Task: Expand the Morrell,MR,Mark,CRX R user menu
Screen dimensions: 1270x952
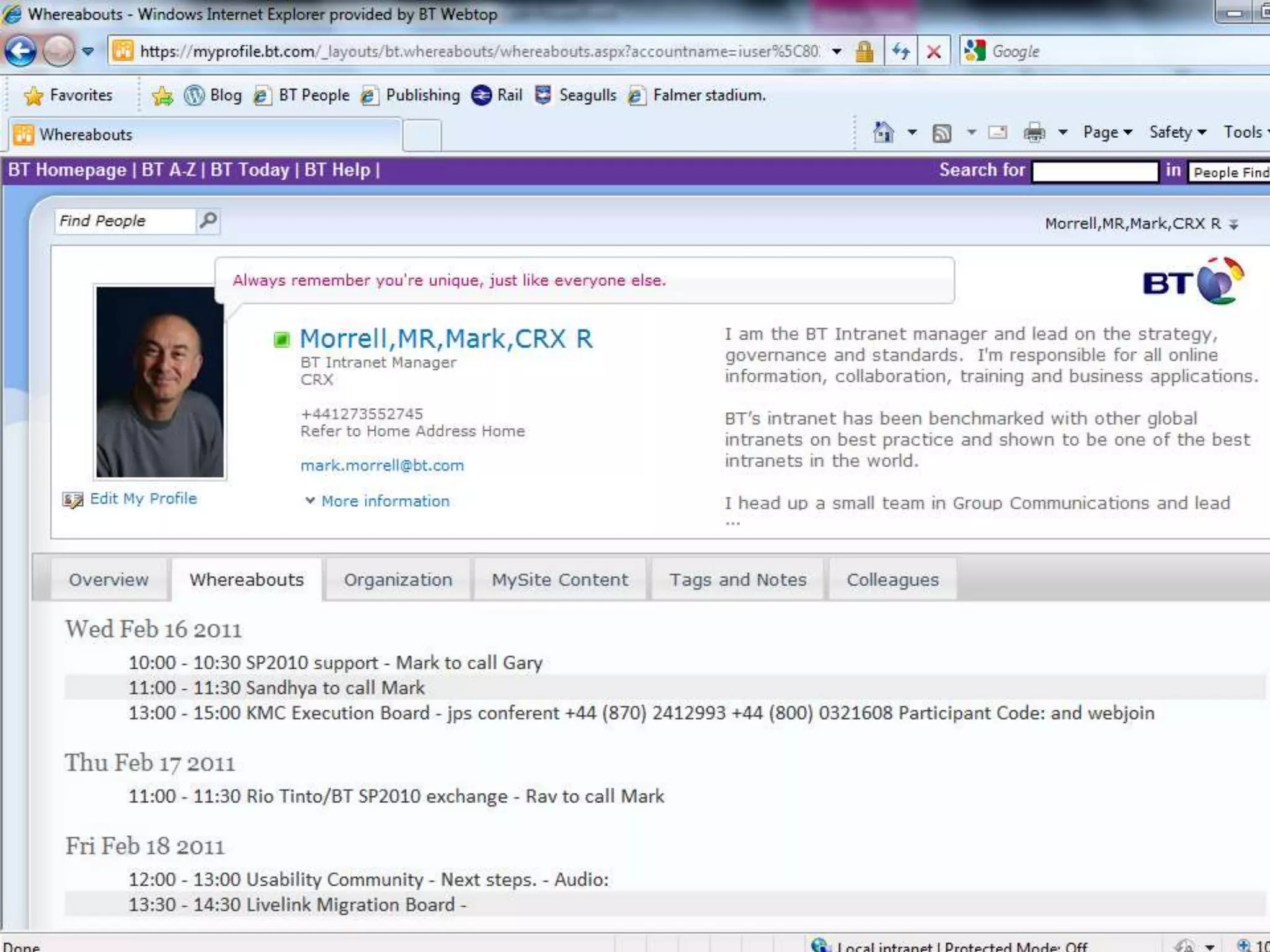Action: [x=1141, y=224]
